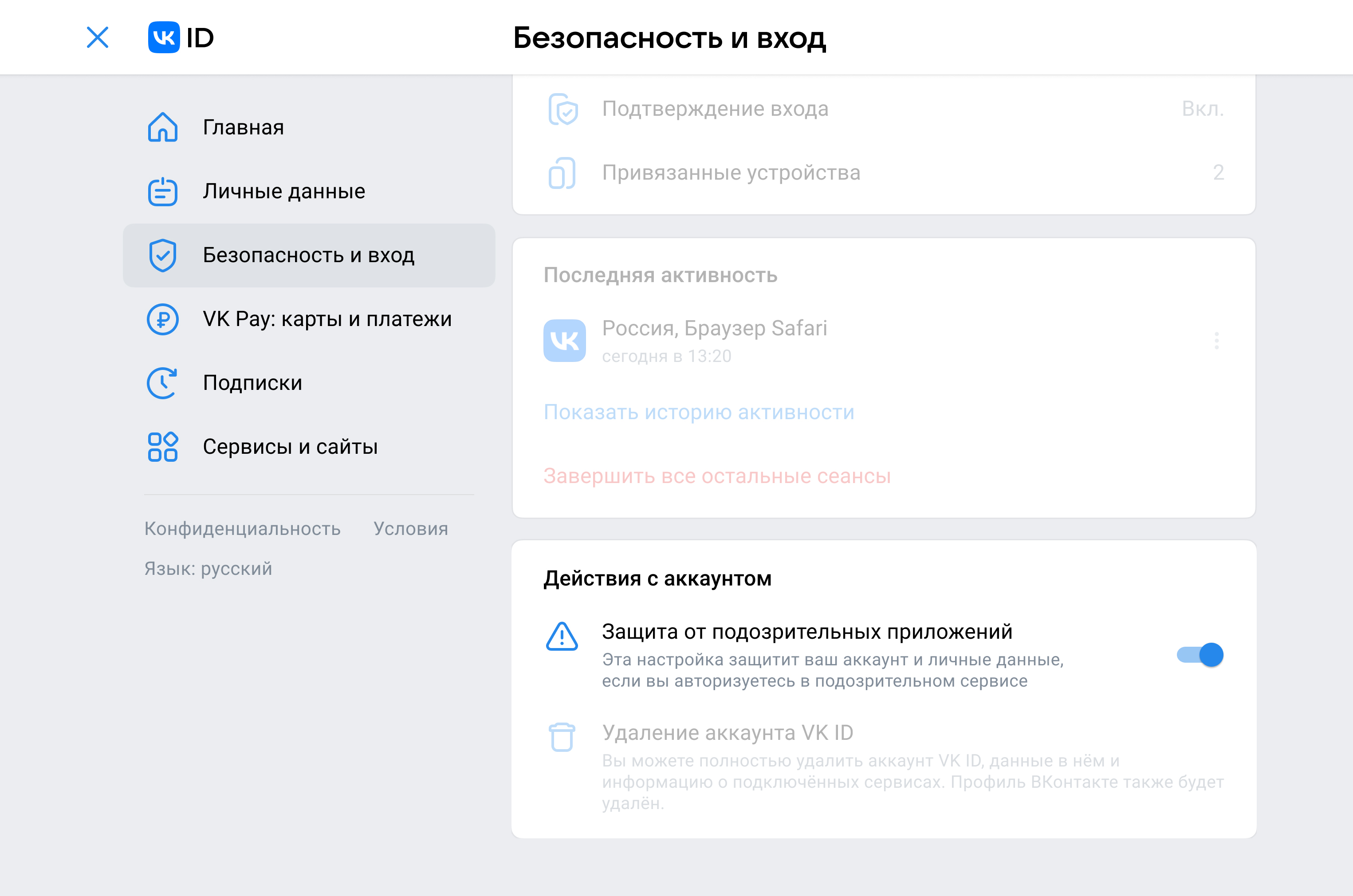Open Сервисы и сайты section
Viewport: 1353px width, 896px height.
309,447
